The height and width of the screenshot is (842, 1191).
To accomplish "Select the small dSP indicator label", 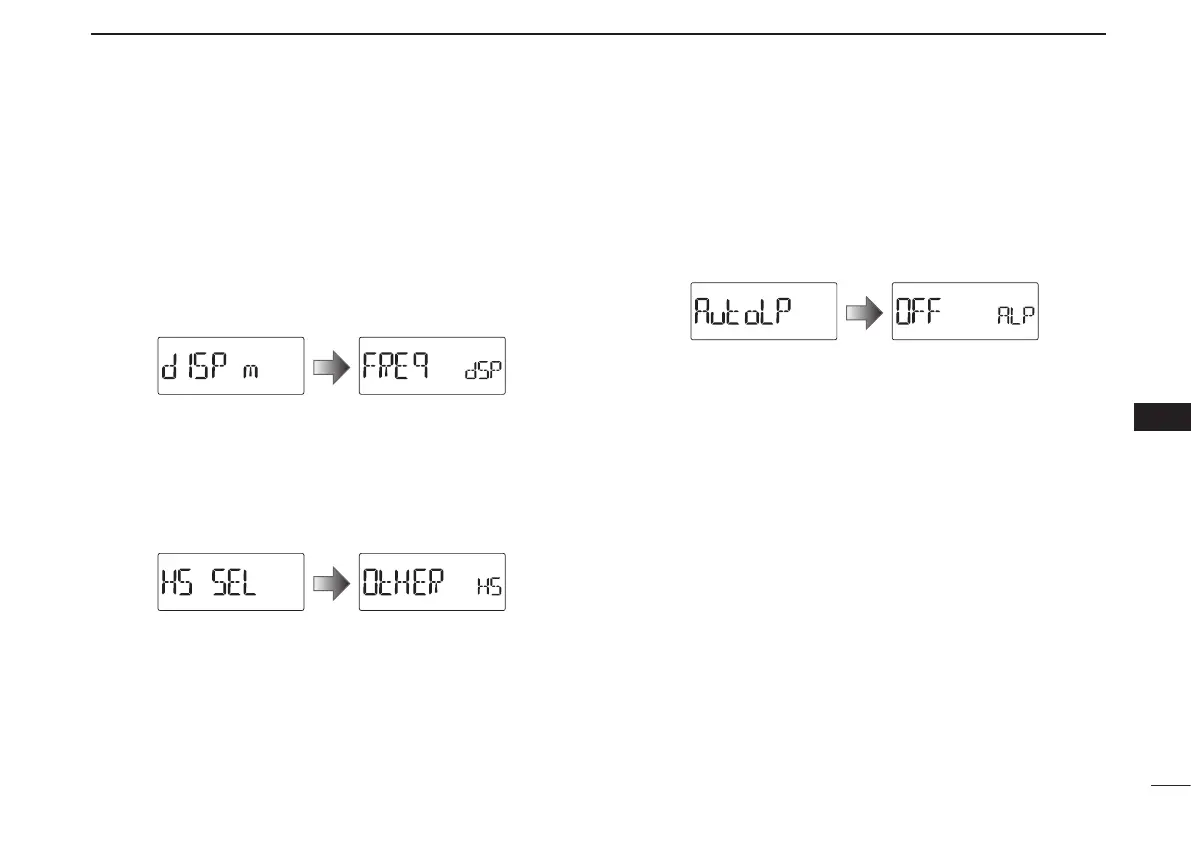I will pos(483,371).
